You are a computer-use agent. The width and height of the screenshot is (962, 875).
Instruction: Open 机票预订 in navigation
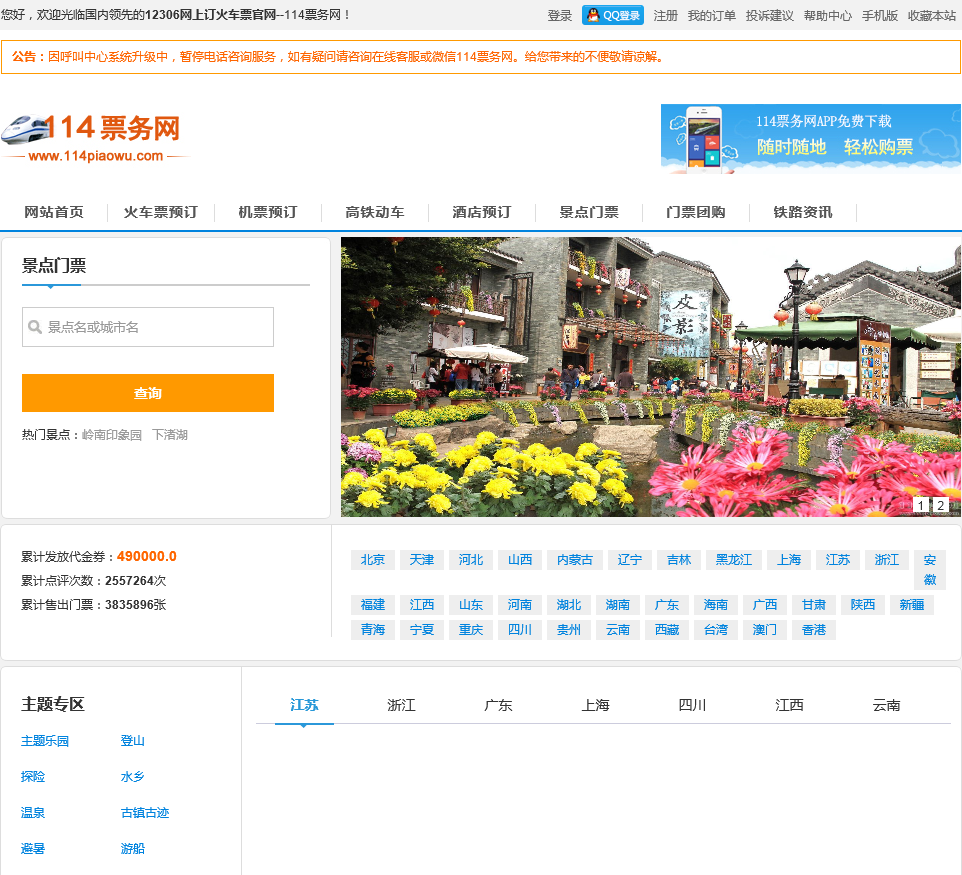pos(267,212)
